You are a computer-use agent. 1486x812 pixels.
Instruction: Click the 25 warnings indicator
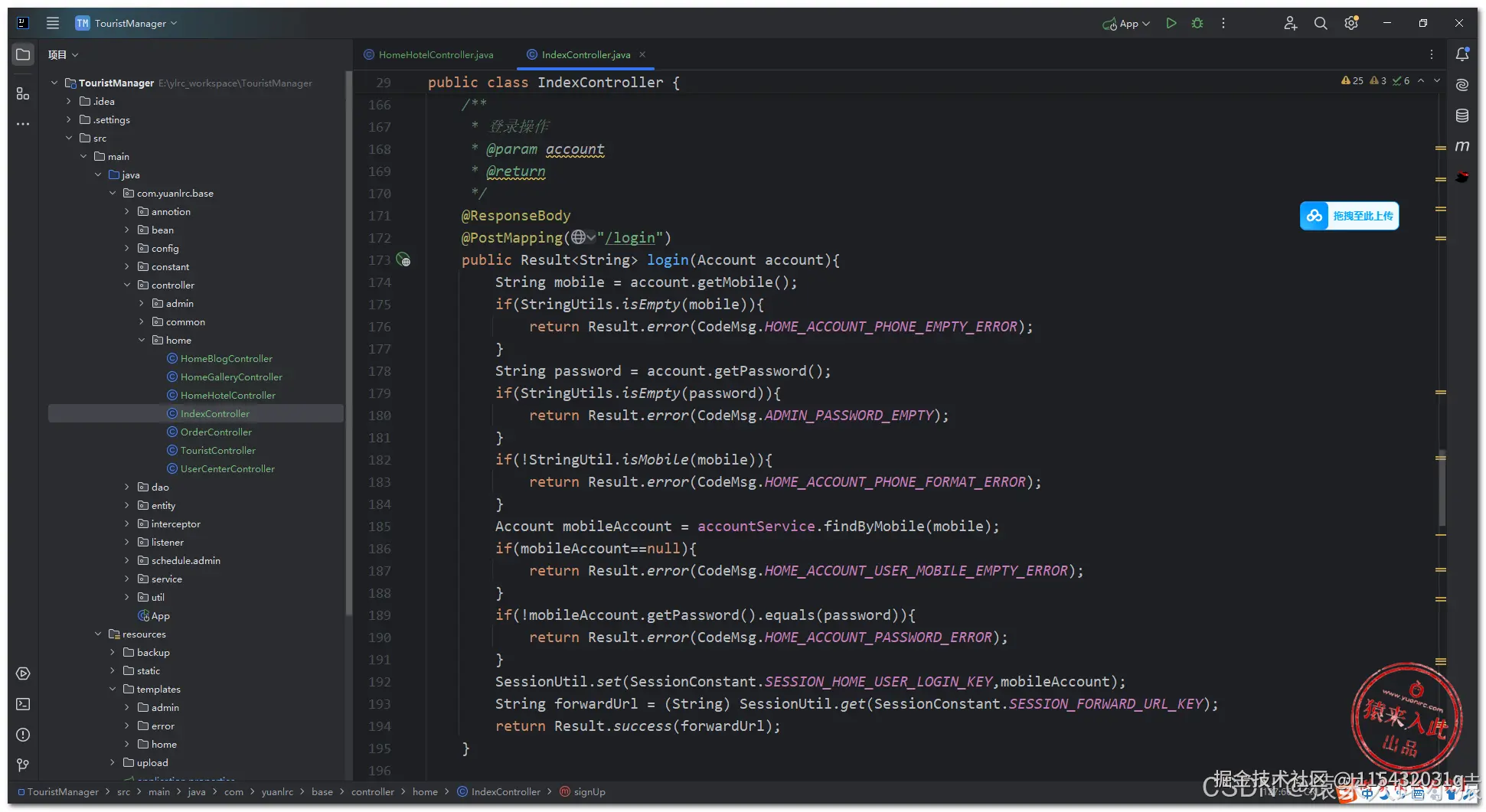click(x=1352, y=80)
